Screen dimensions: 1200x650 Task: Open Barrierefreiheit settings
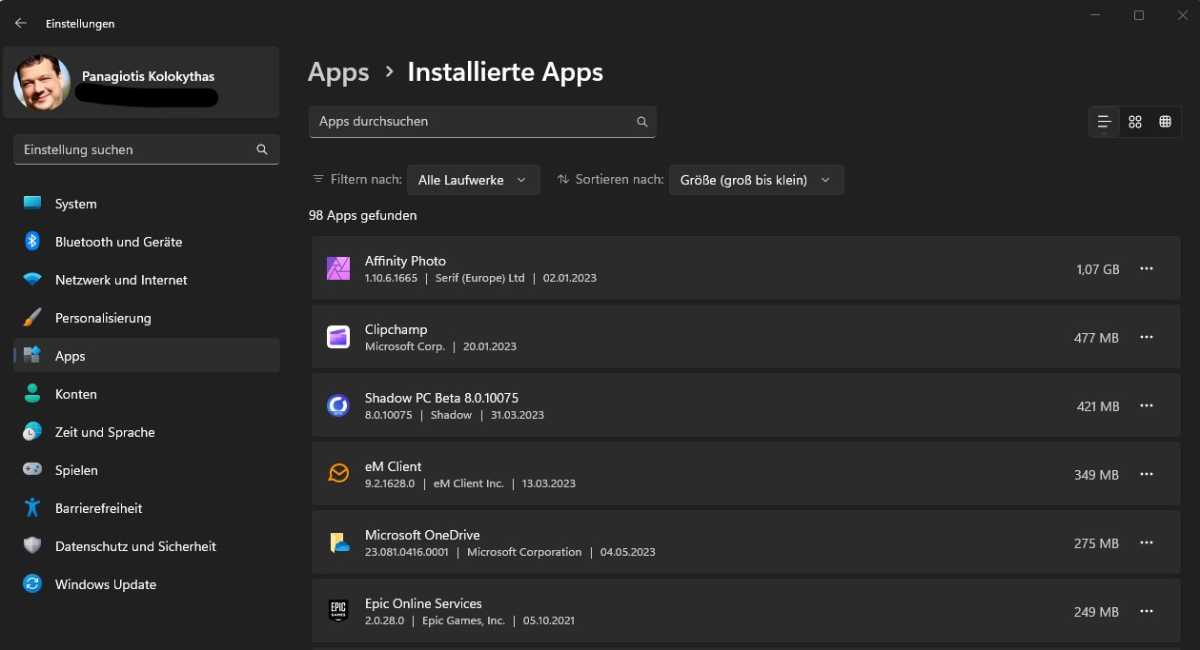coord(146,507)
